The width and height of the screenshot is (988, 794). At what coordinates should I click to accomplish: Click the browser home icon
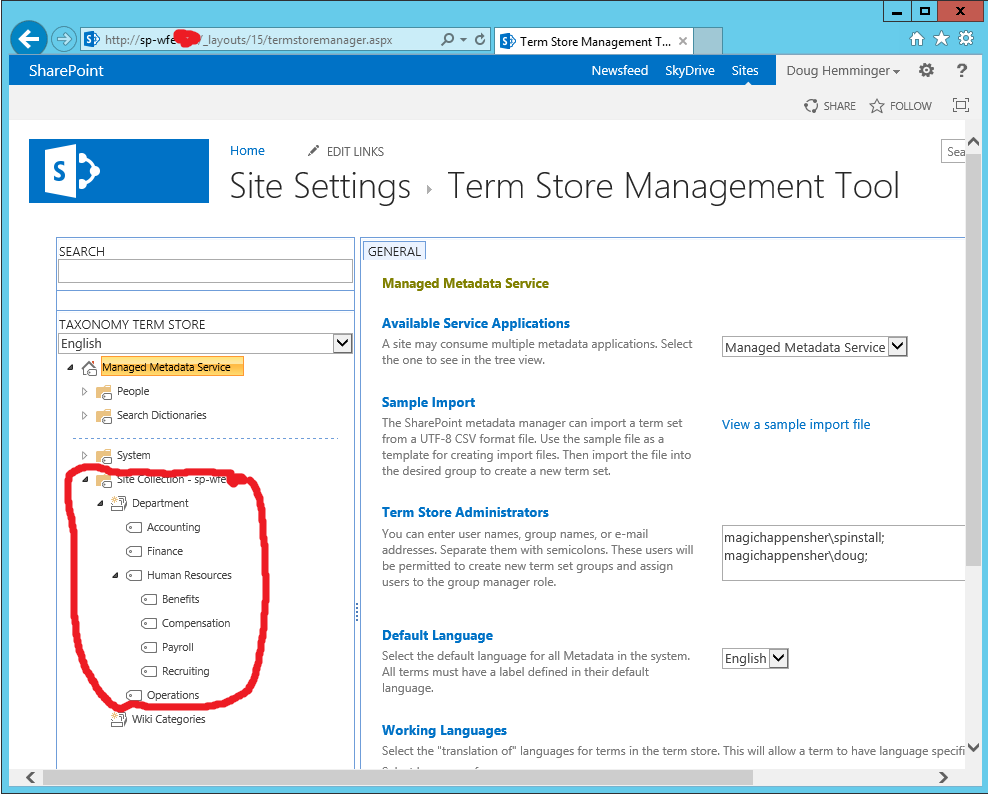[915, 37]
